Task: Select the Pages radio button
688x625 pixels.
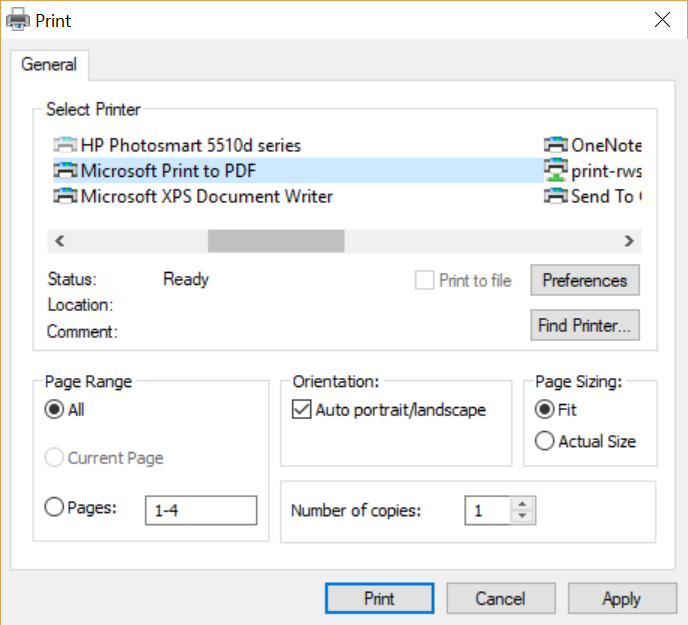Action: coord(54,507)
